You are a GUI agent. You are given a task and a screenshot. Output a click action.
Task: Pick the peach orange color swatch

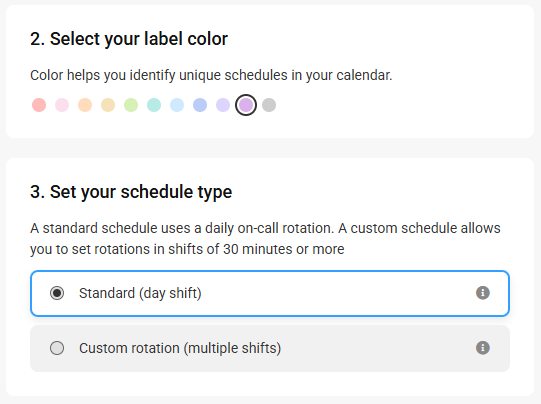85,105
